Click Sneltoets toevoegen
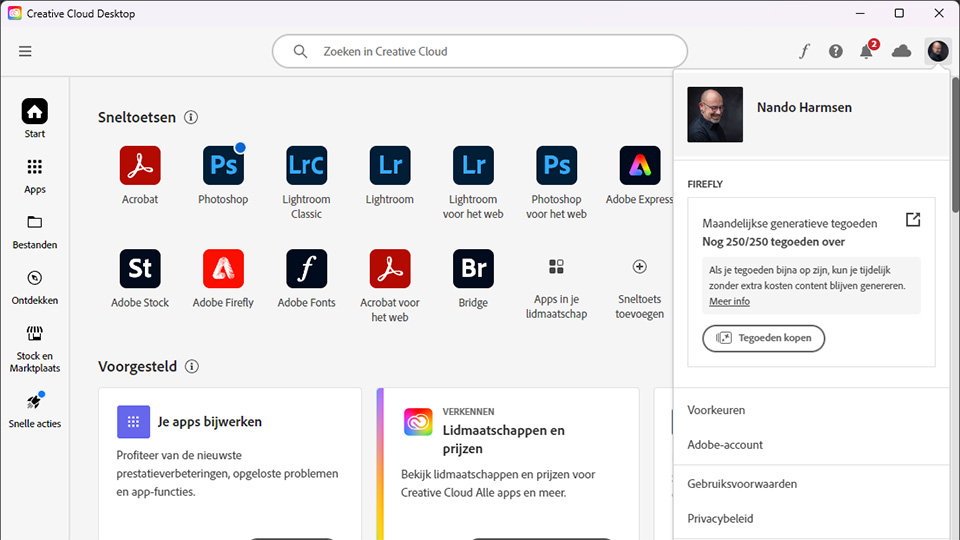Image resolution: width=960 pixels, height=540 pixels. click(640, 288)
